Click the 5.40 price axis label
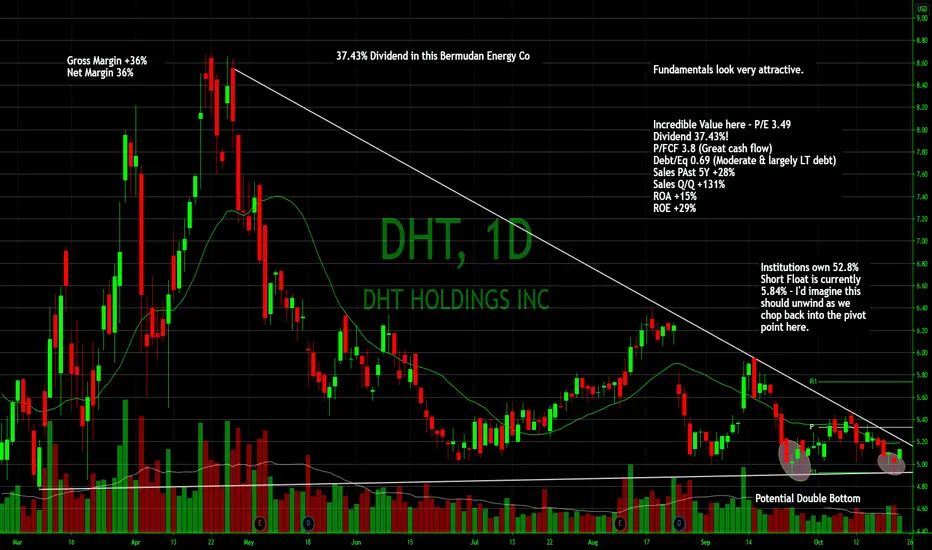 [x=921, y=420]
